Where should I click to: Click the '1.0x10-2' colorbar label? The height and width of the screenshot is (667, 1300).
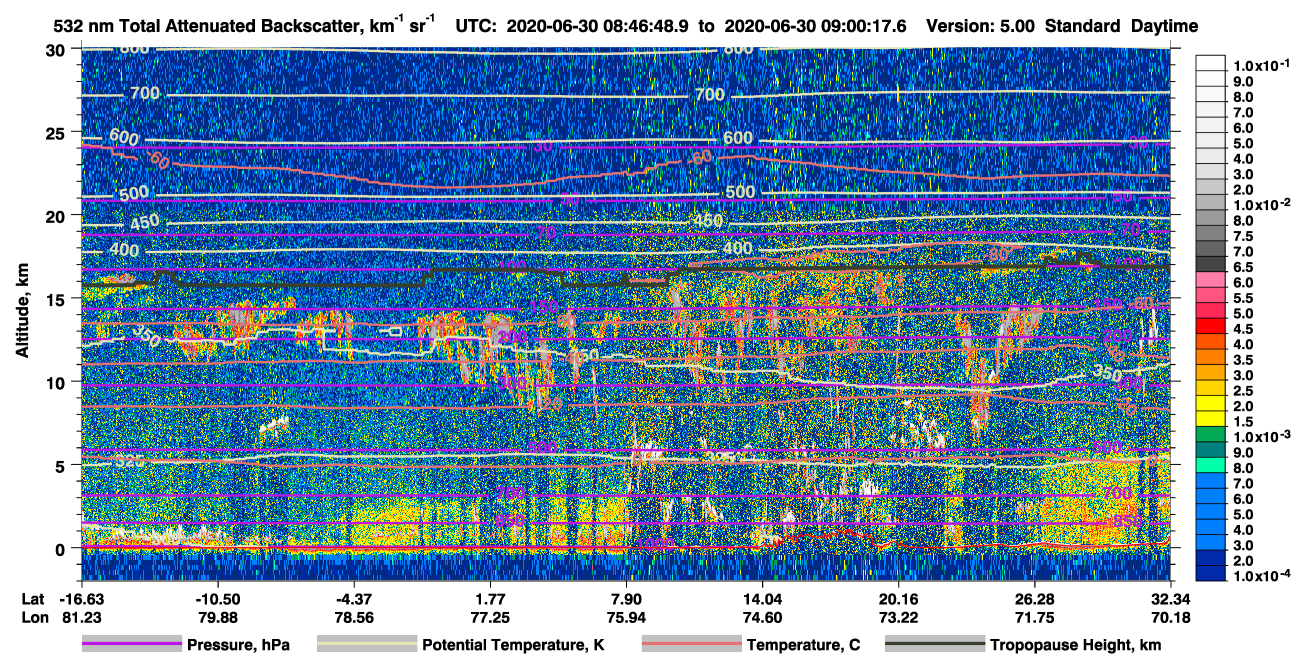tap(1260, 204)
